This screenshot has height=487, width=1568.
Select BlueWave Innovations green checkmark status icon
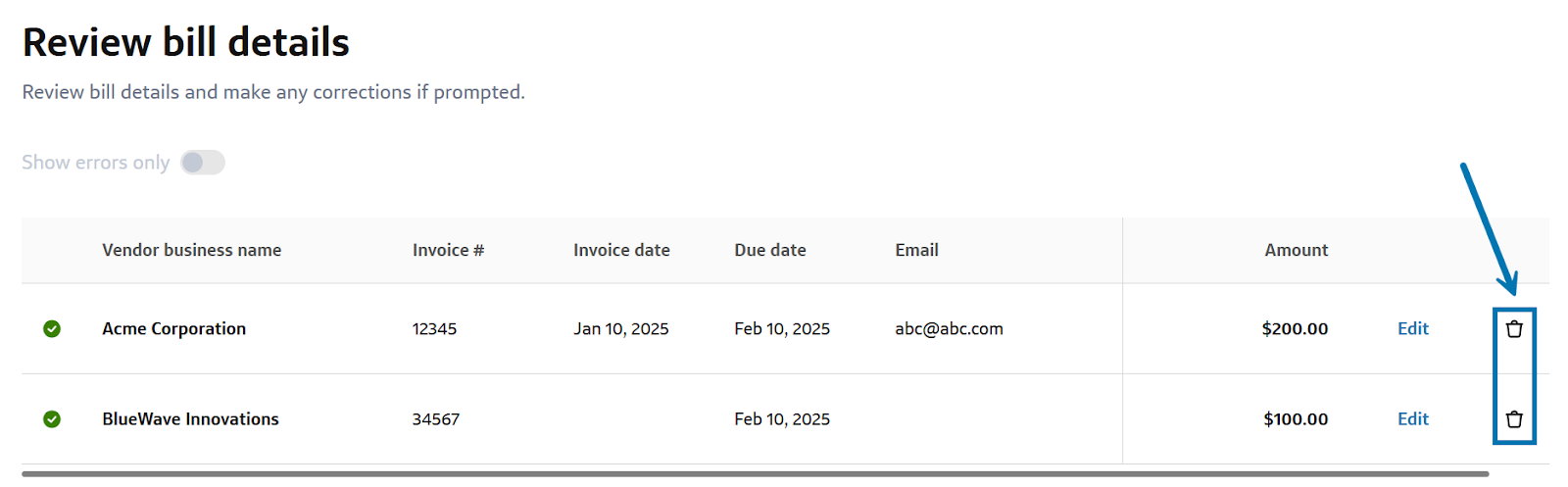pyautogui.click(x=52, y=419)
